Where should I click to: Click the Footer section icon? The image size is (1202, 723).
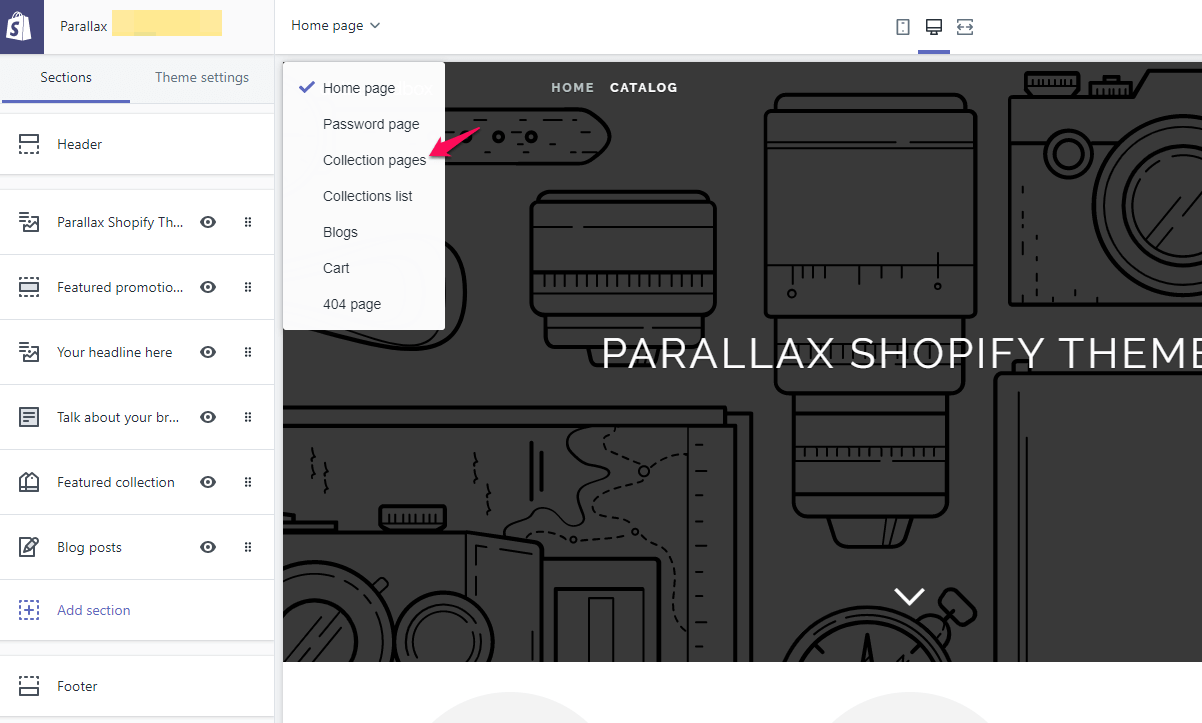[x=29, y=686]
